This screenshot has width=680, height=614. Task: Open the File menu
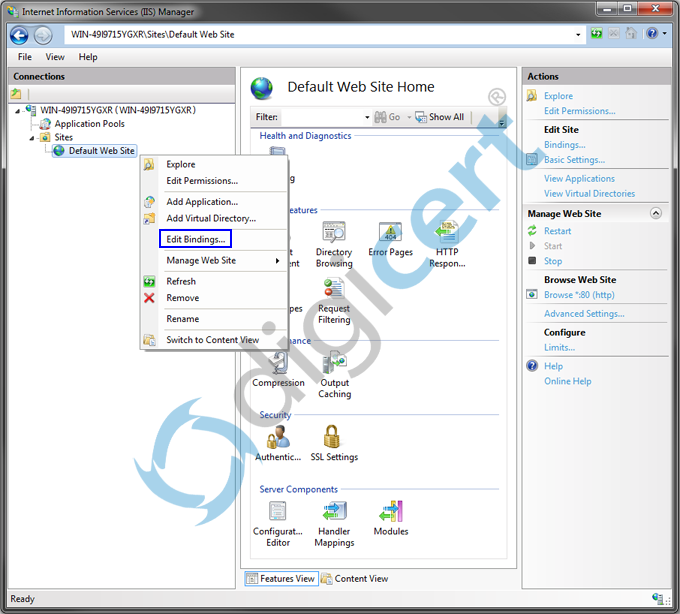pyautogui.click(x=25, y=57)
